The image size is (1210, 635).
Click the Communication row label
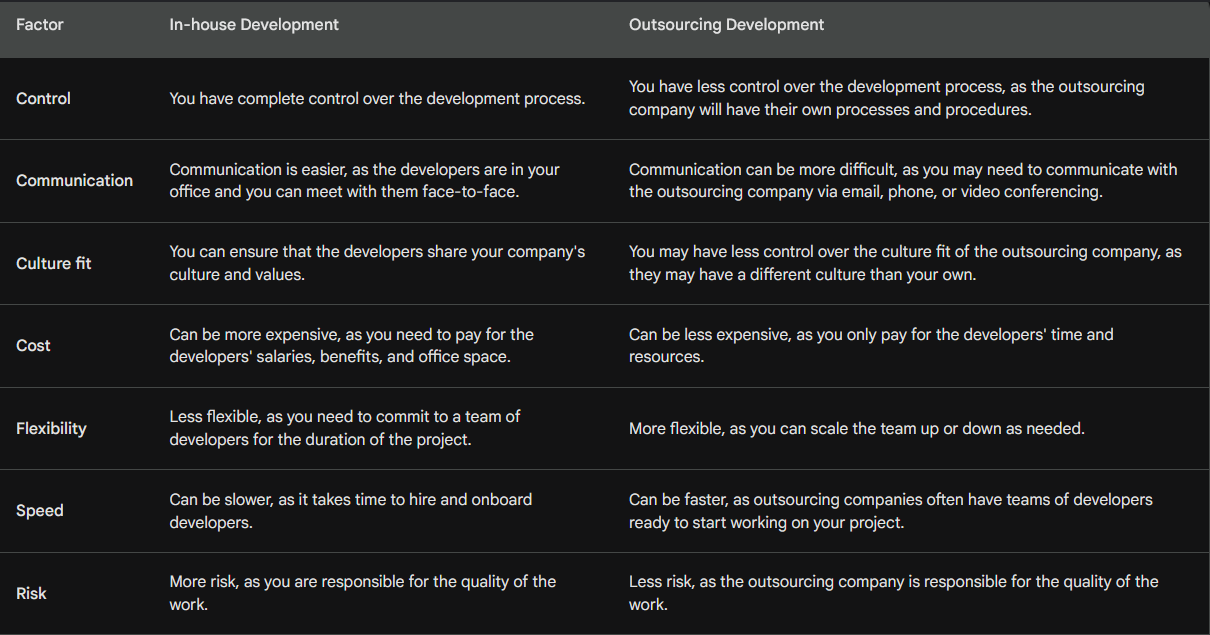75,181
